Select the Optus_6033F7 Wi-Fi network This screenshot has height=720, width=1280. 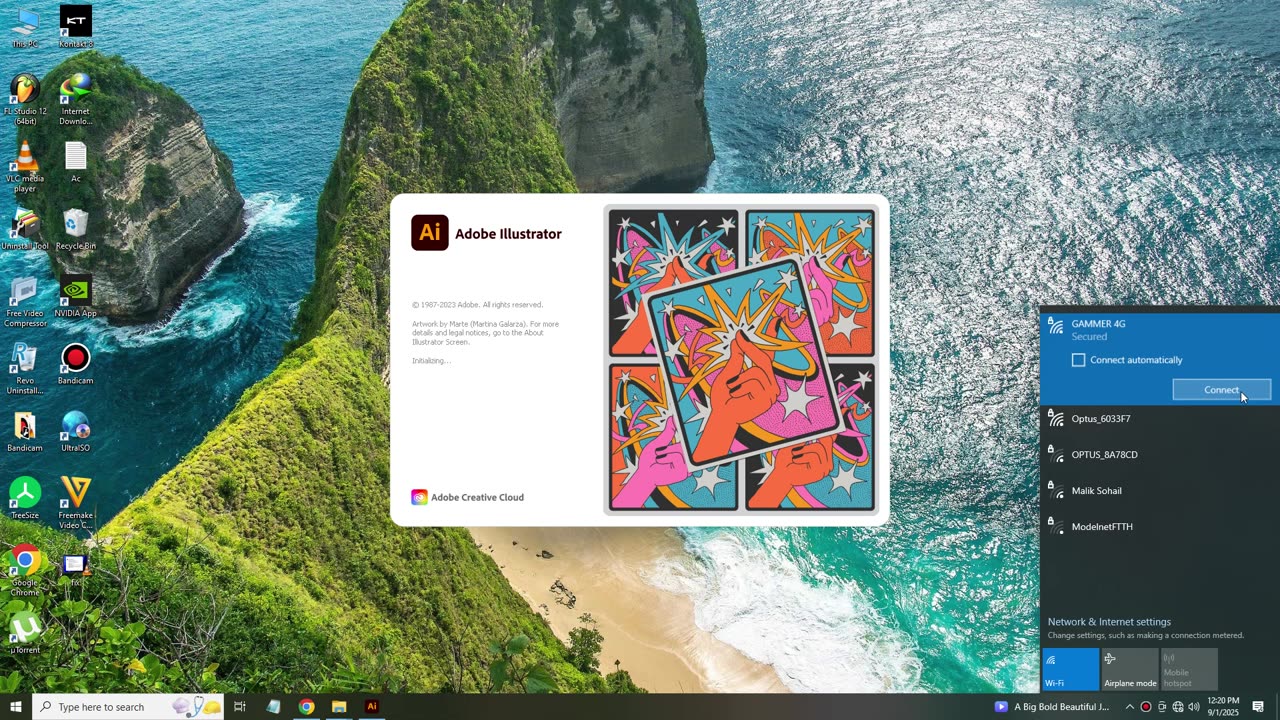[x=1160, y=419]
